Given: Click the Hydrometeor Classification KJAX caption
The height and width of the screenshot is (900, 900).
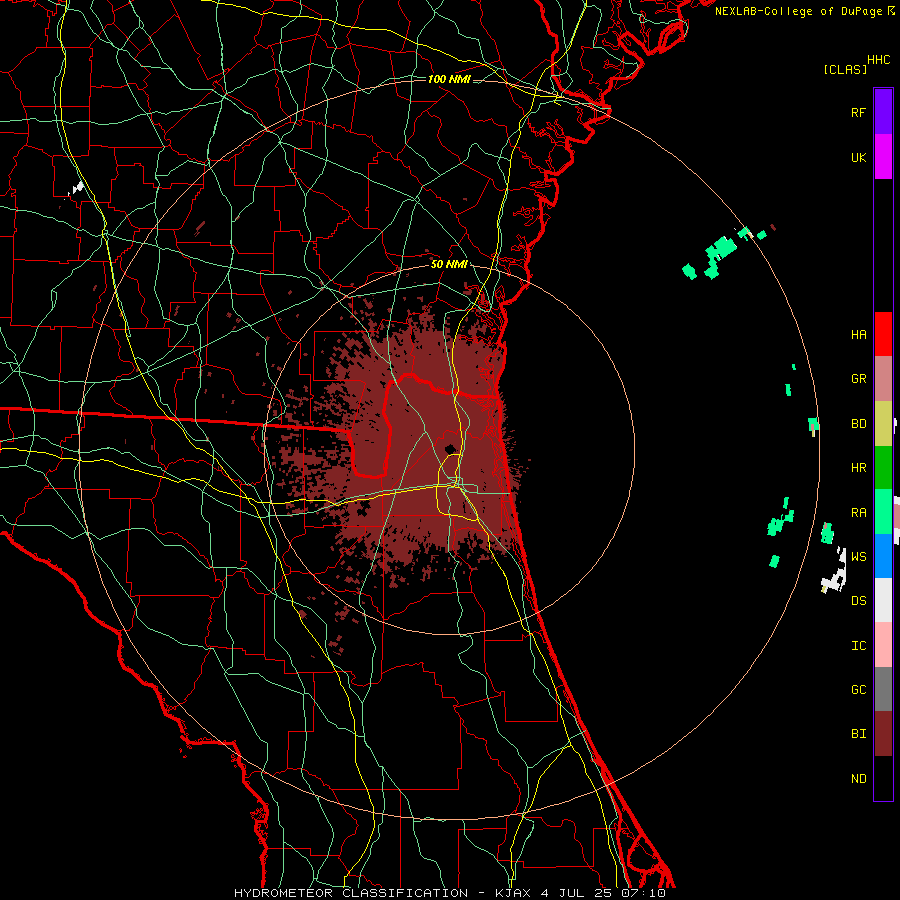Looking at the screenshot, I should pyautogui.click(x=449, y=893).
